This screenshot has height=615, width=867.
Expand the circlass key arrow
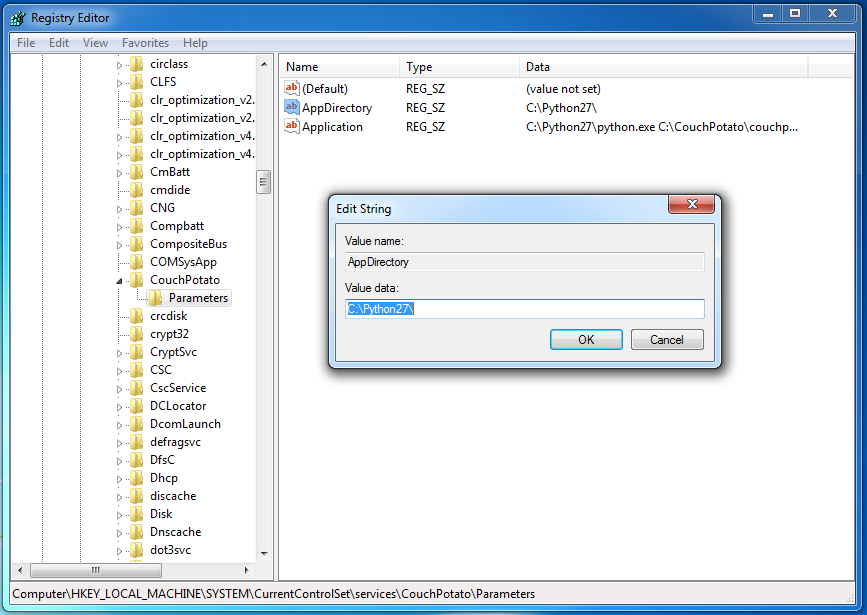coord(119,65)
